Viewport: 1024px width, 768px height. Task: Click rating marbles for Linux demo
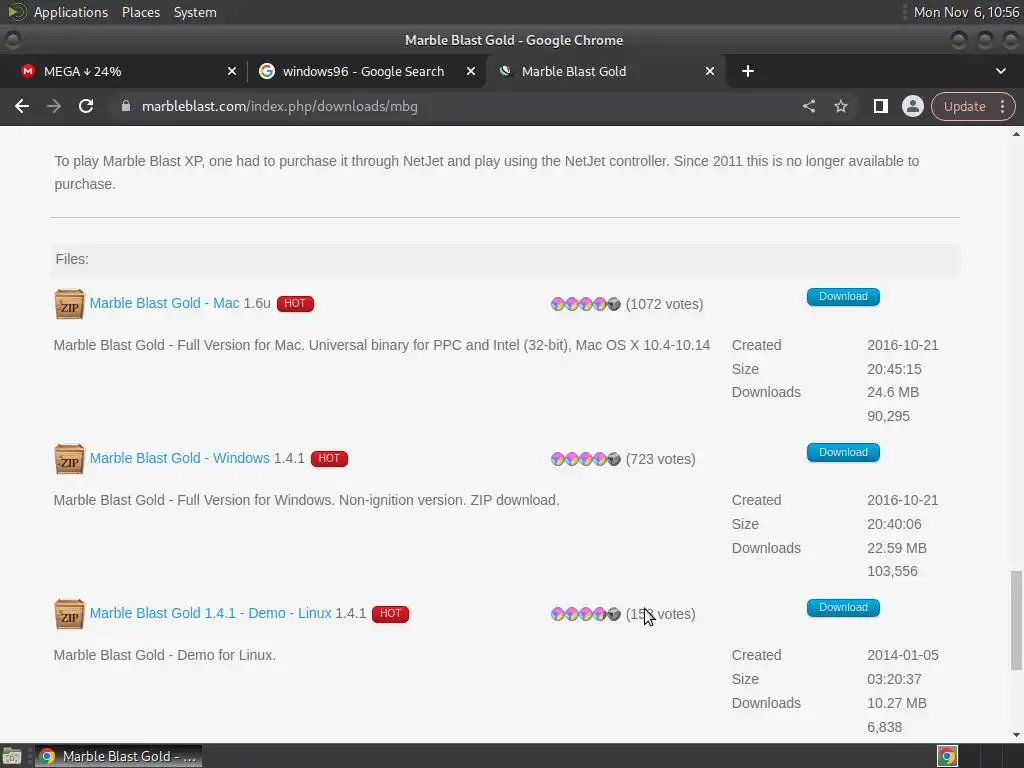[586, 614]
